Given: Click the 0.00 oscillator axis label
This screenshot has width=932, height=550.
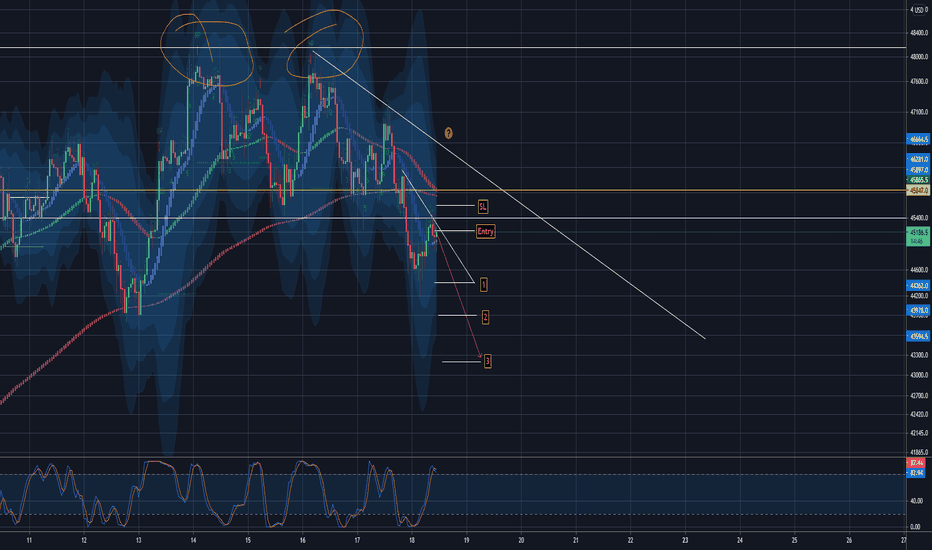Looking at the screenshot, I should pos(915,527).
